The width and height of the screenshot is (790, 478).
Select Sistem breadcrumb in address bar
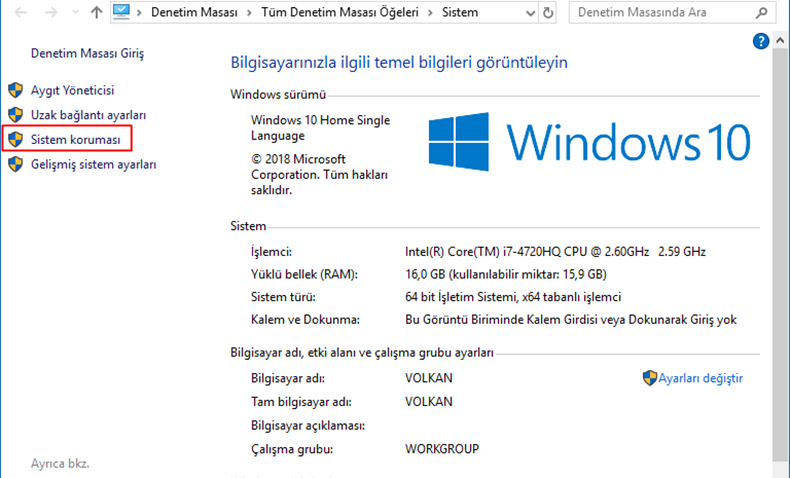[x=460, y=12]
